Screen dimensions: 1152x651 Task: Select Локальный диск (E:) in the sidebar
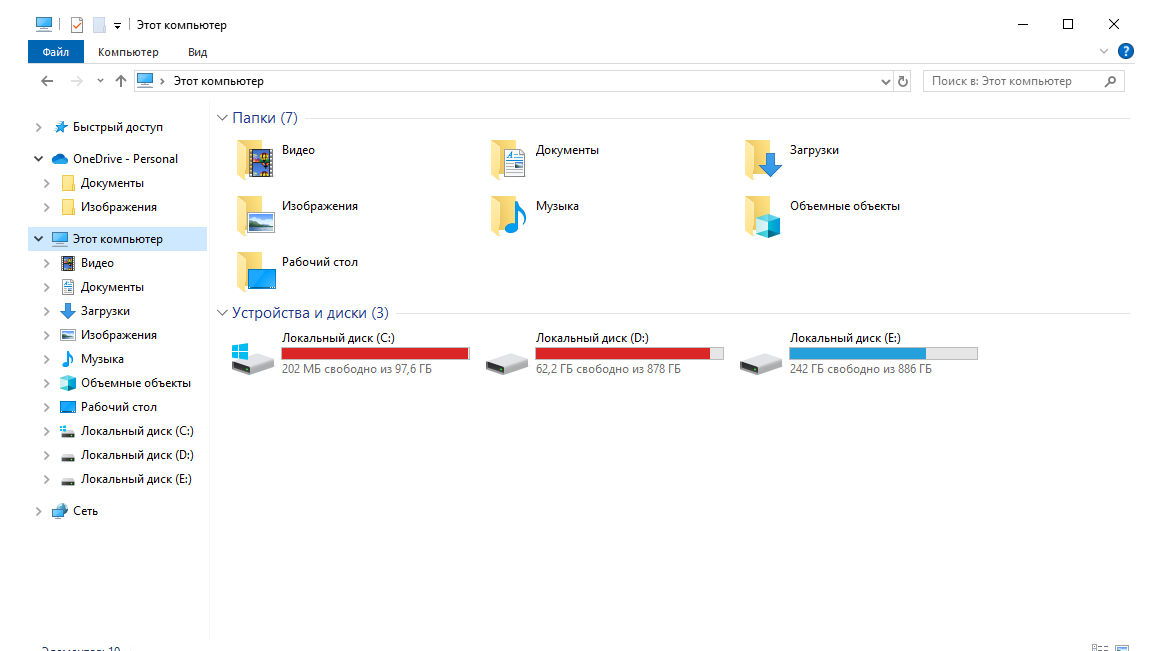(136, 479)
